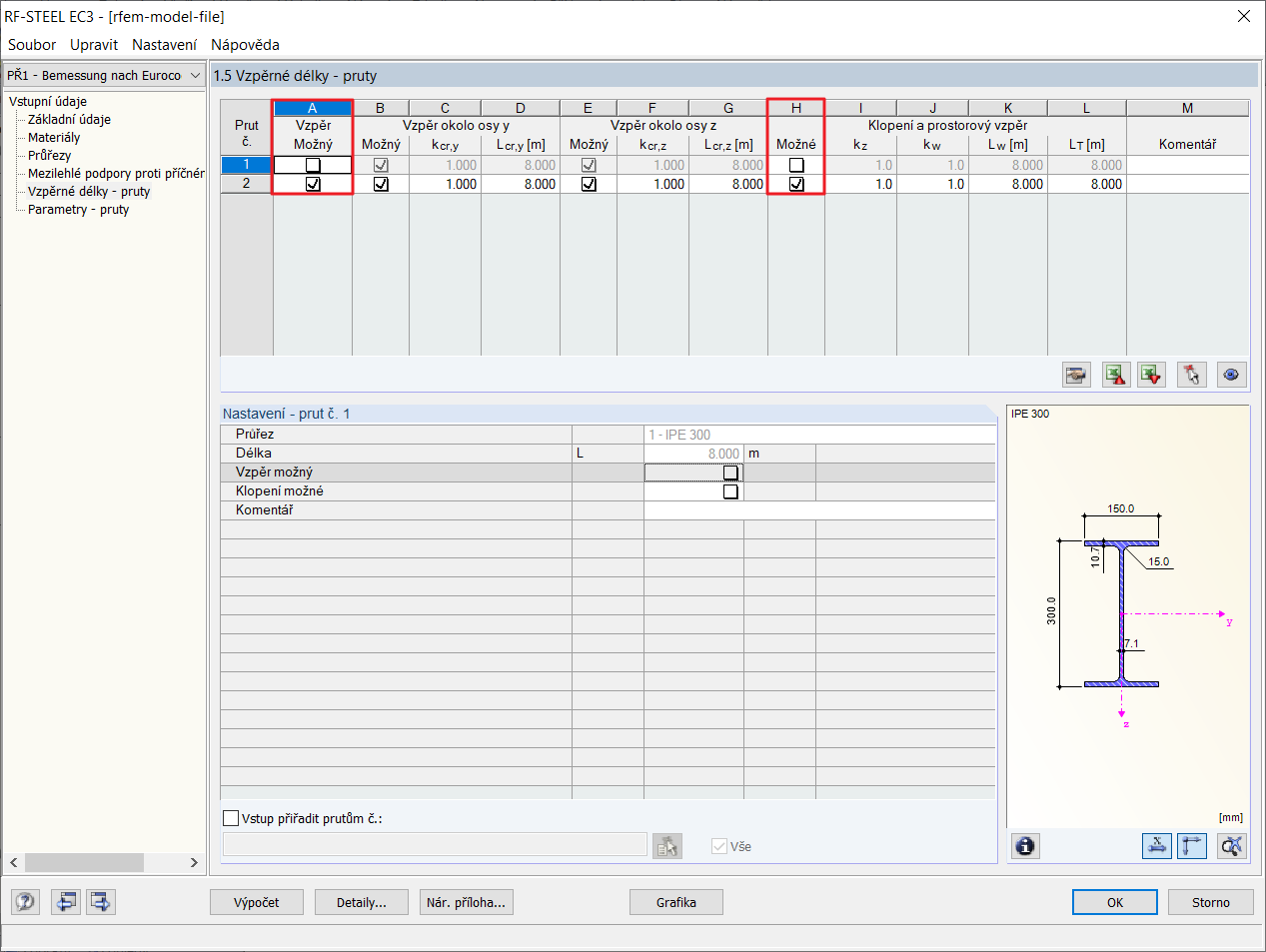Check 'Vstup přiřadit prutům č.' checkbox

[231, 818]
